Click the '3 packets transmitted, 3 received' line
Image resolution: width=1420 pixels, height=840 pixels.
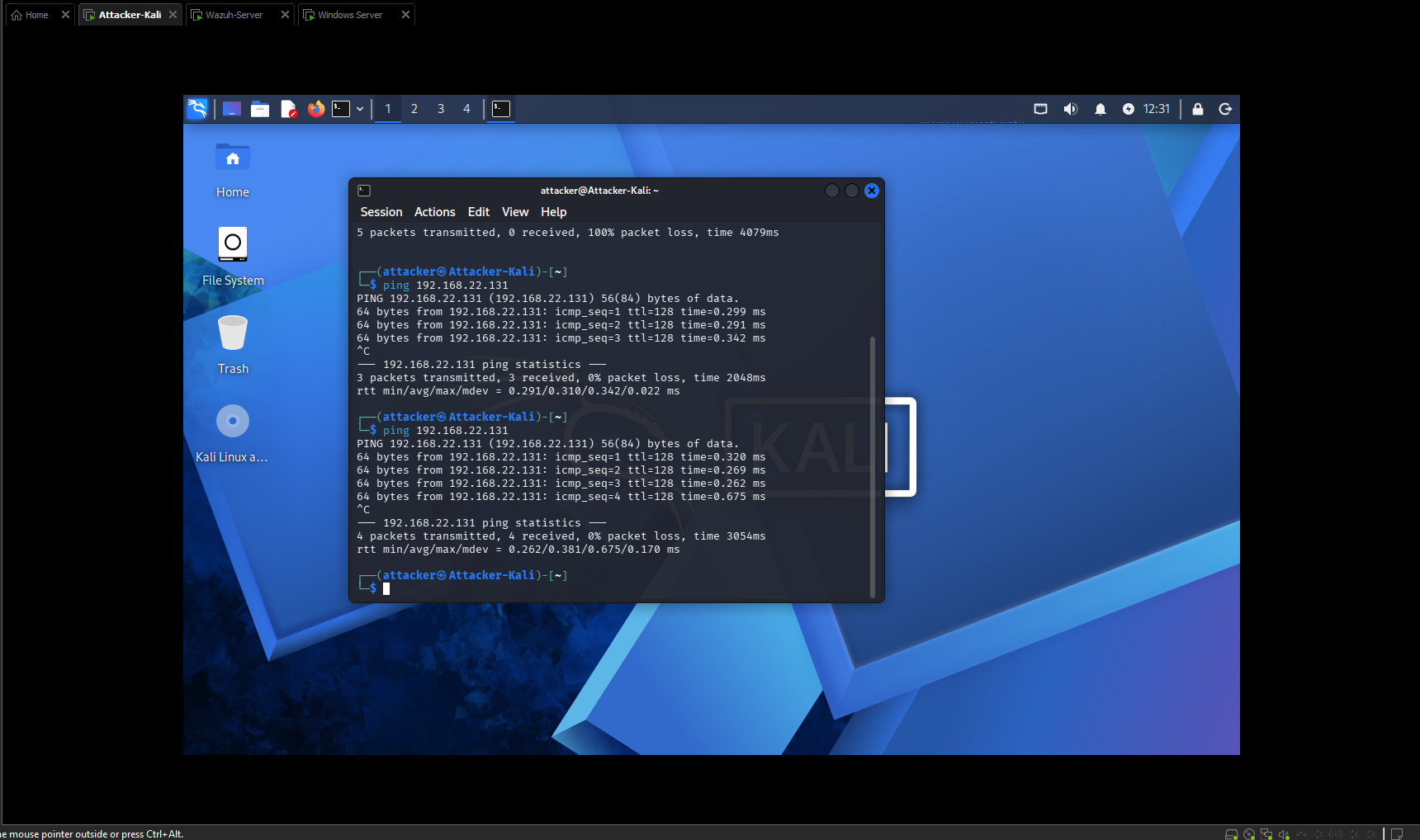(561, 378)
